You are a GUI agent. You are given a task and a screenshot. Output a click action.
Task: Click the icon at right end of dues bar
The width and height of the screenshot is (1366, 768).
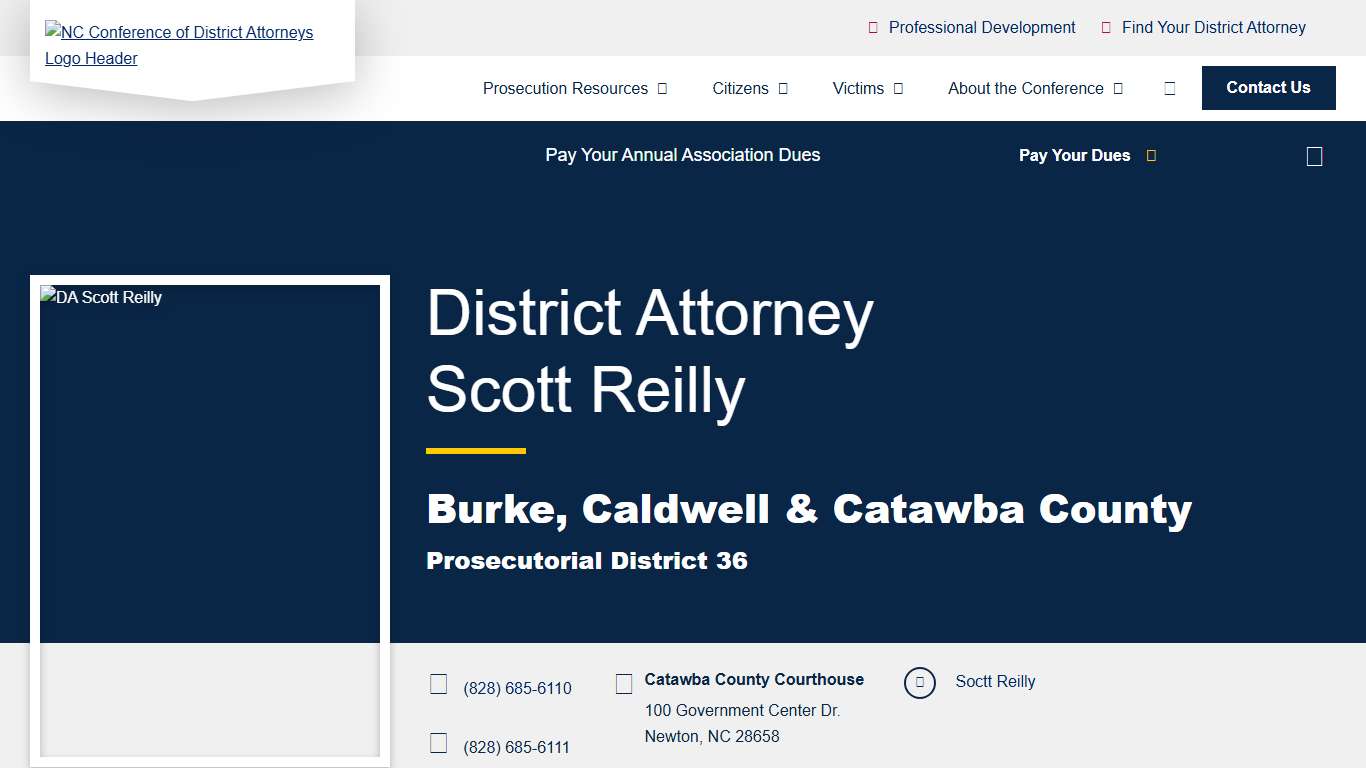1313,155
